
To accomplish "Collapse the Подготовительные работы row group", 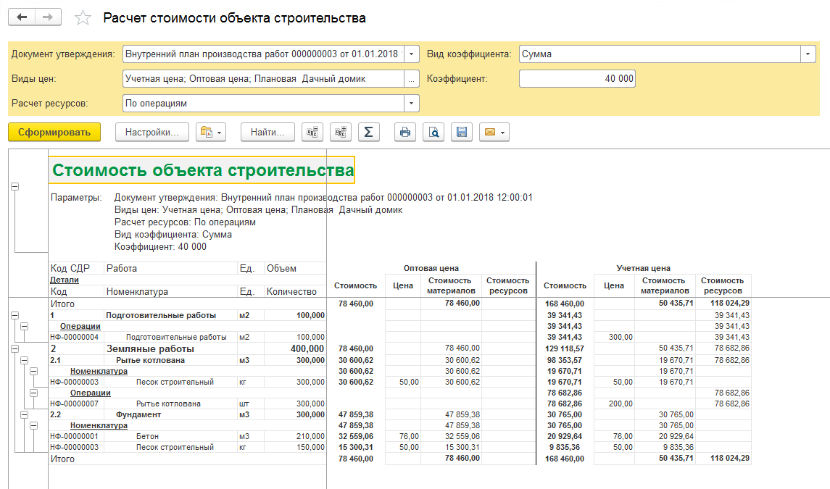I will pos(15,315).
